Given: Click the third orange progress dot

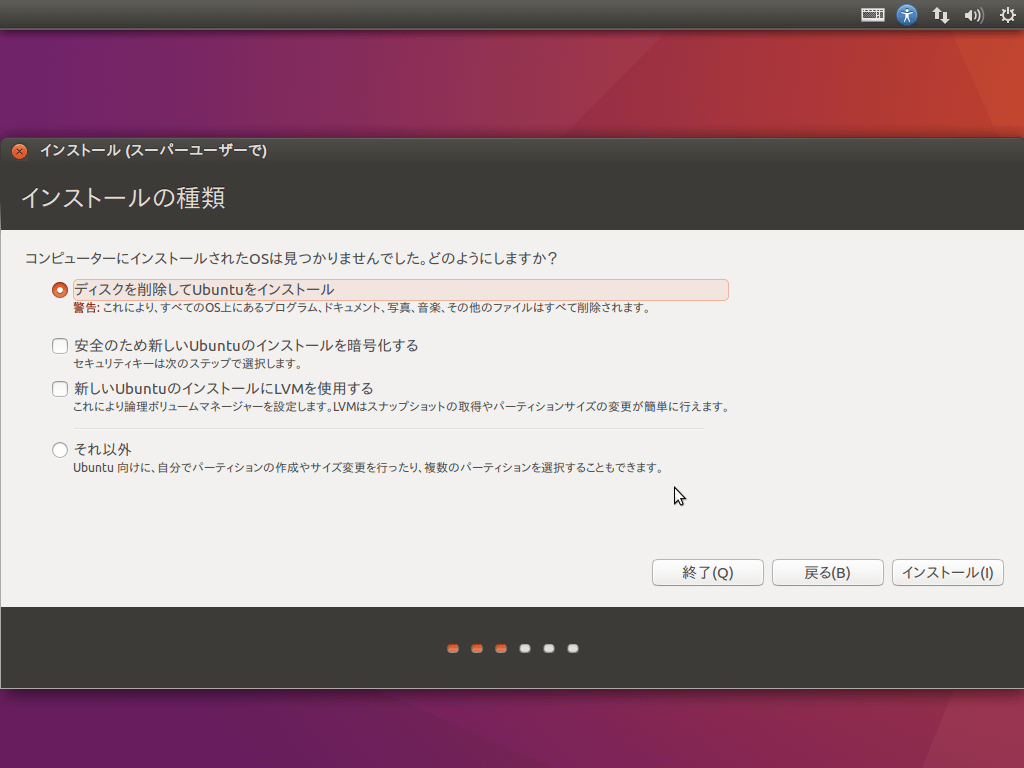Looking at the screenshot, I should (500, 648).
